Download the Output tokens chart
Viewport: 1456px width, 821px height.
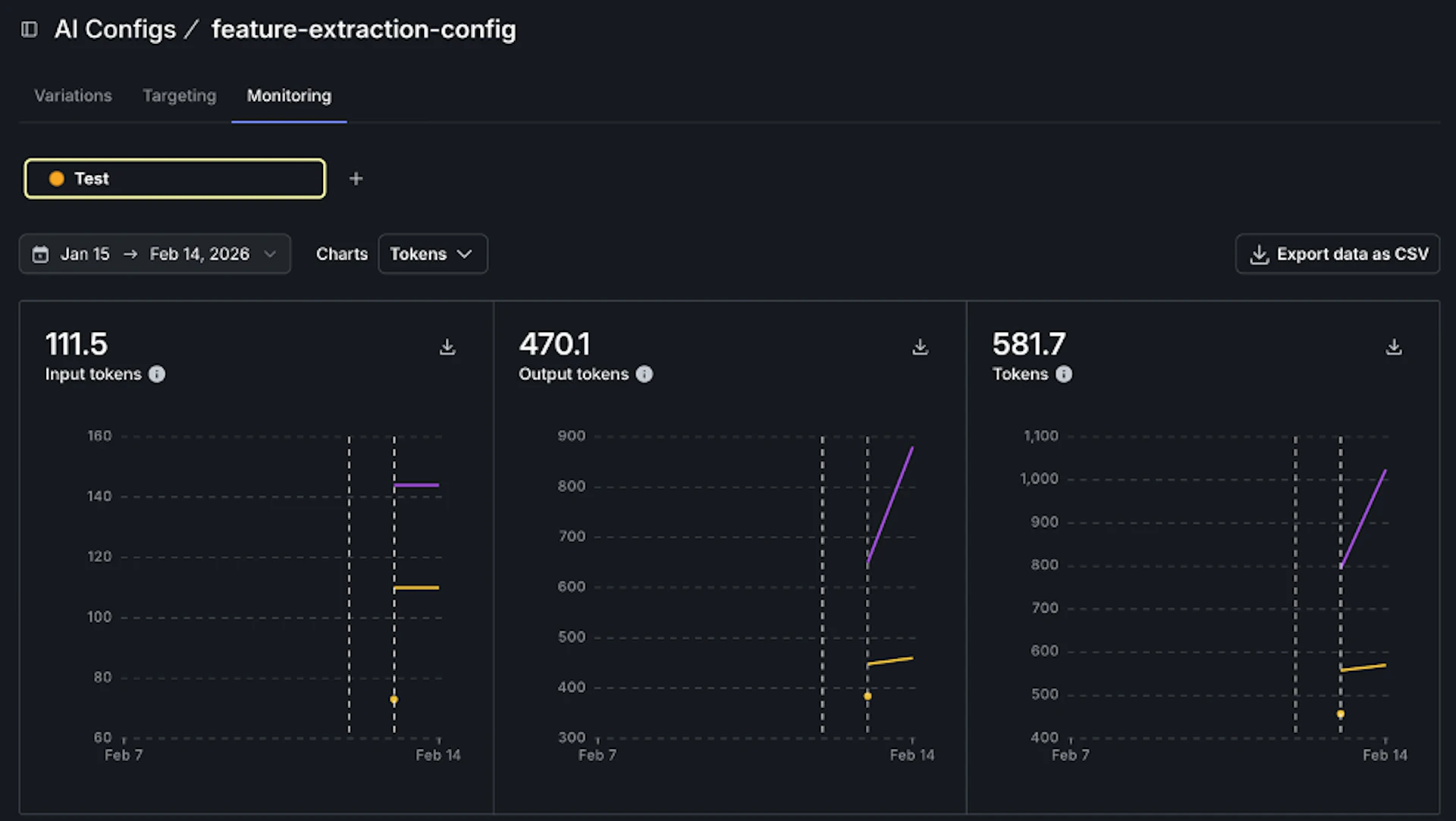tap(920, 347)
